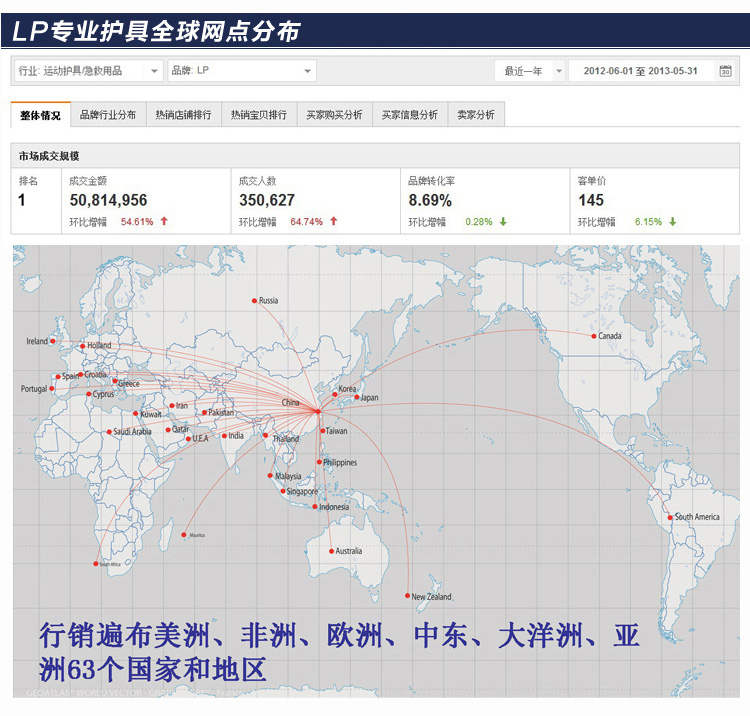This screenshot has height=716, width=750.
Task: Click the South Africa marker dot
Action: pyautogui.click(x=96, y=564)
